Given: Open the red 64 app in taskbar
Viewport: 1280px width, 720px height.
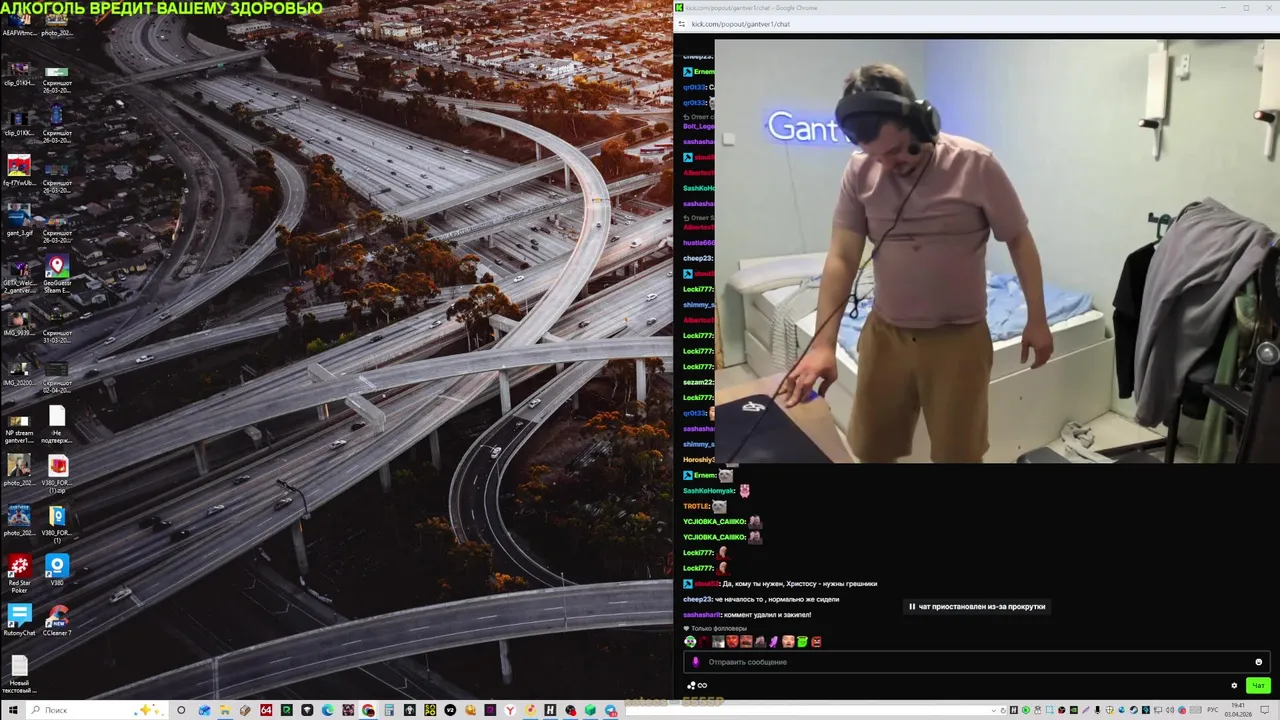Looking at the screenshot, I should [x=266, y=710].
